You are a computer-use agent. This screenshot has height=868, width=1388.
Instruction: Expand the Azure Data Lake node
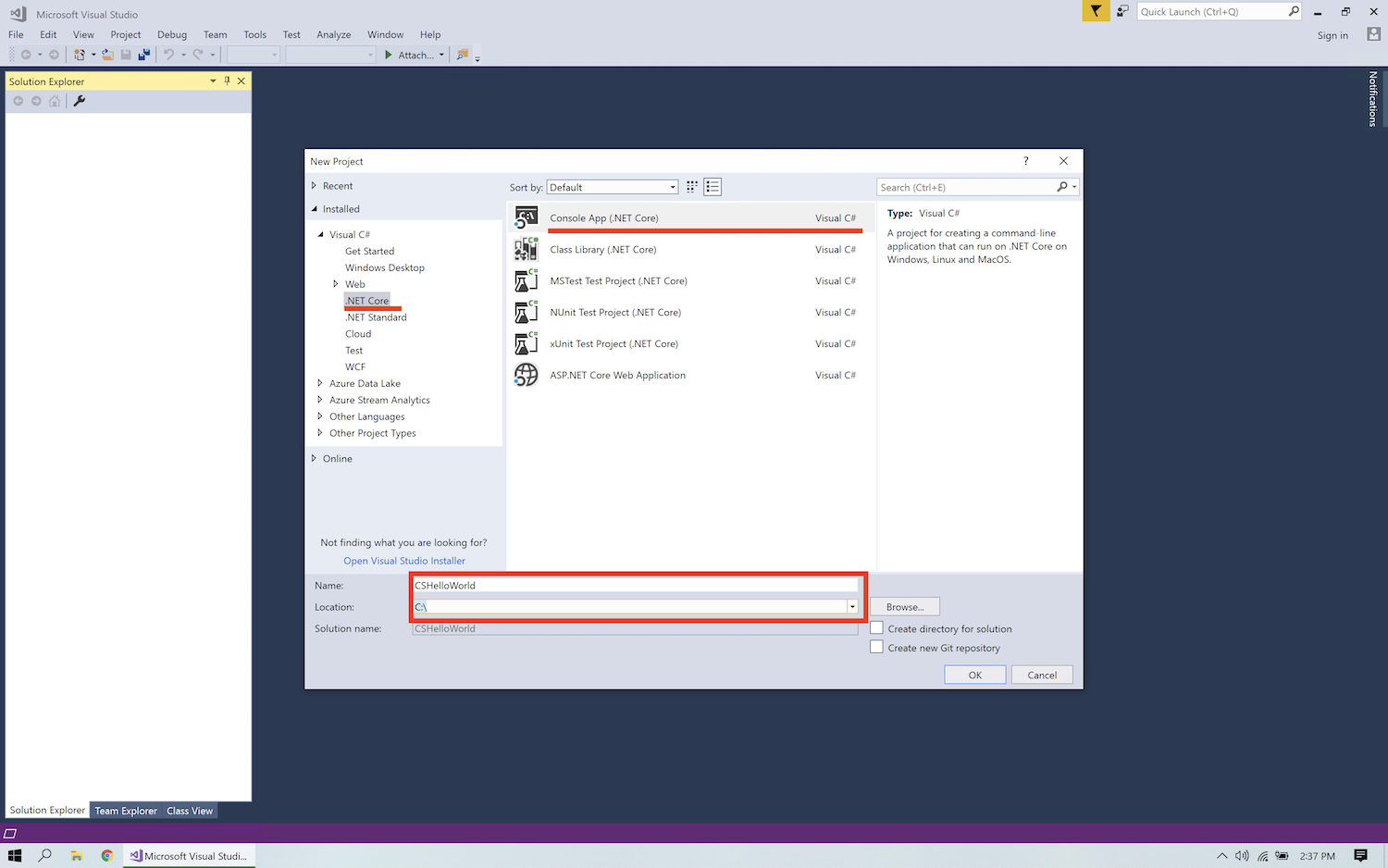[320, 383]
